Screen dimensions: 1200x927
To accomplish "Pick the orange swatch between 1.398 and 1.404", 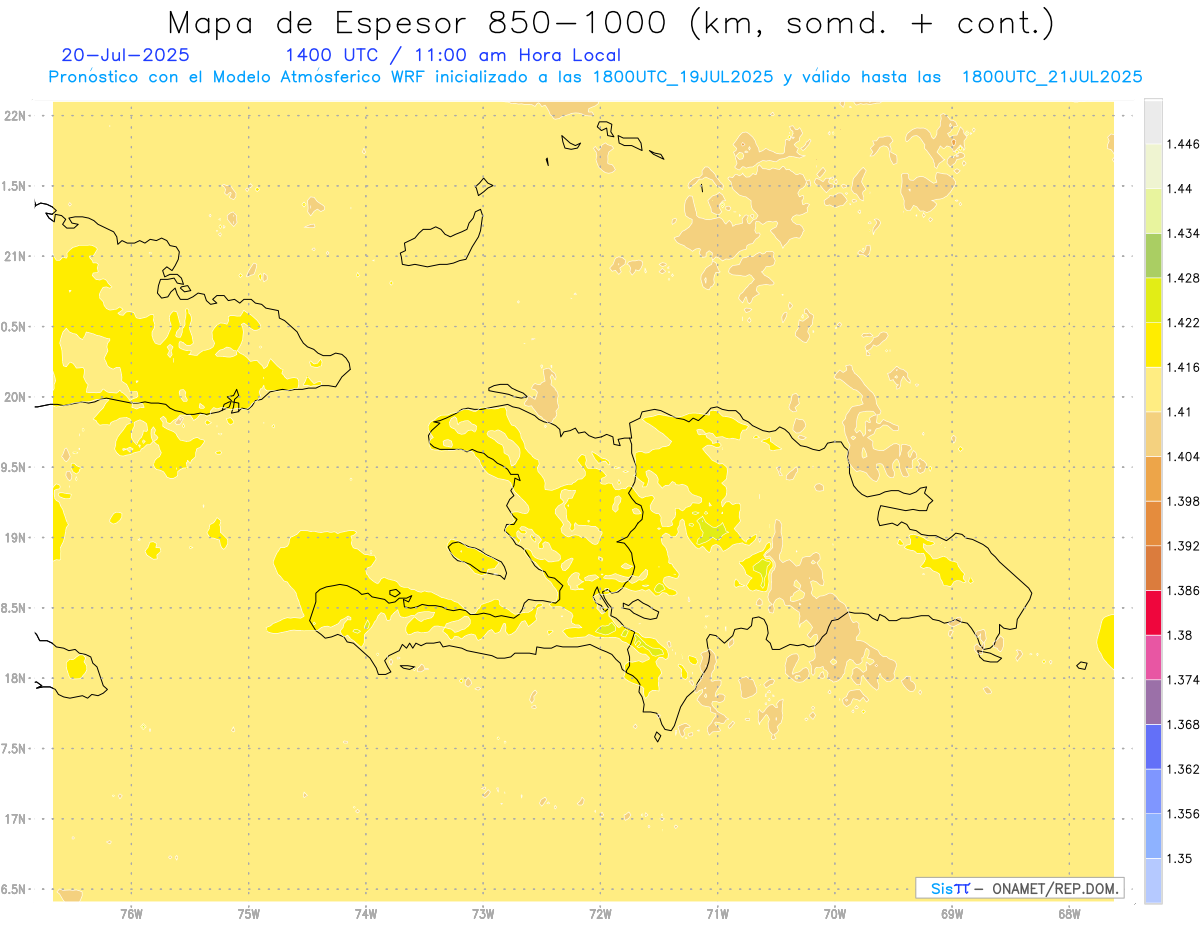I will click(x=1153, y=479).
